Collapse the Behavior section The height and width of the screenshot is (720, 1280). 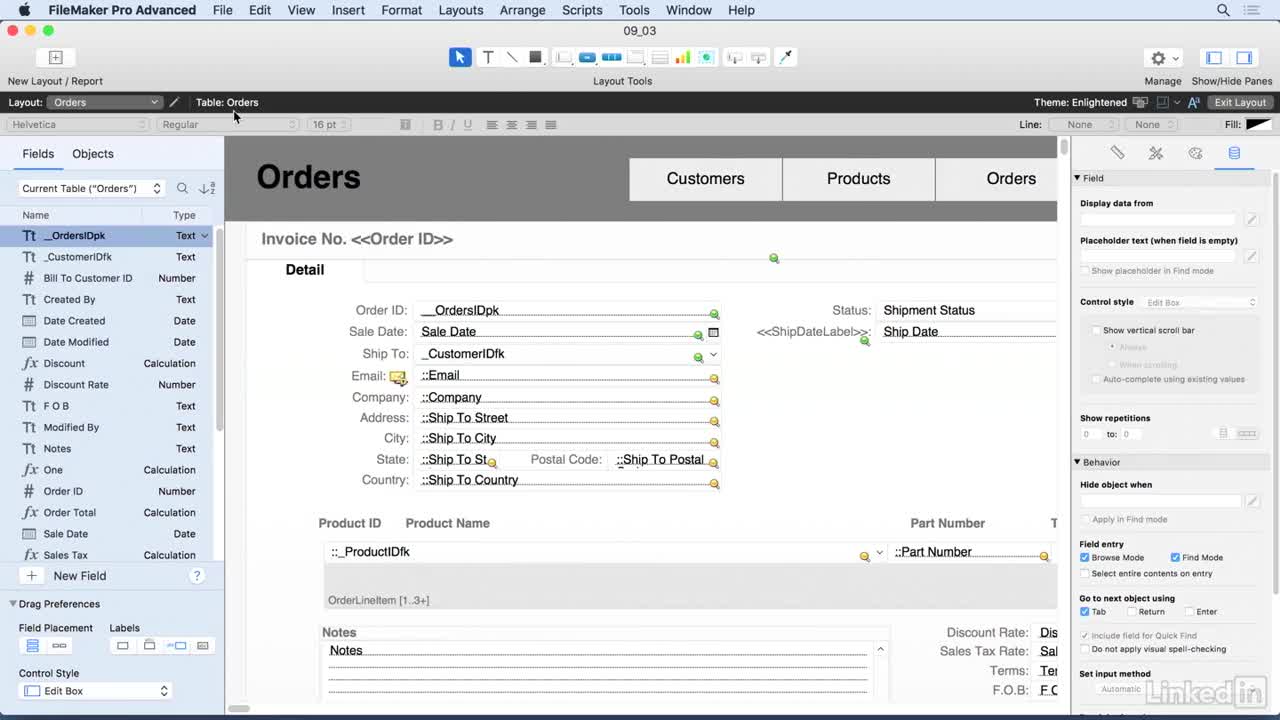[x=1078, y=462]
